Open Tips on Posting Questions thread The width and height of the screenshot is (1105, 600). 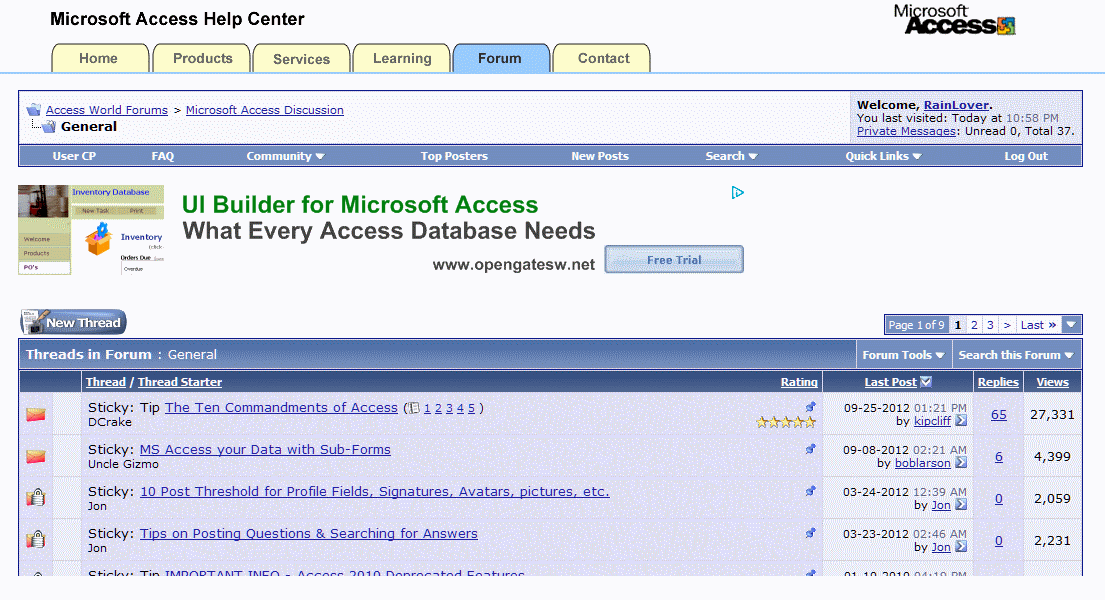click(x=309, y=534)
